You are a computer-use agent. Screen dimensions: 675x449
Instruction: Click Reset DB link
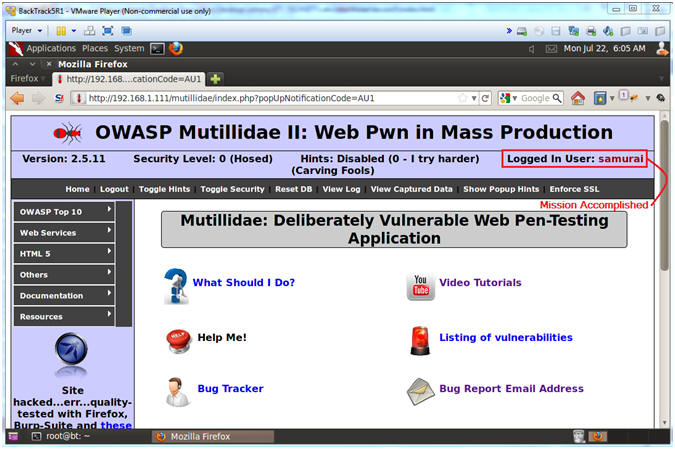(x=294, y=189)
